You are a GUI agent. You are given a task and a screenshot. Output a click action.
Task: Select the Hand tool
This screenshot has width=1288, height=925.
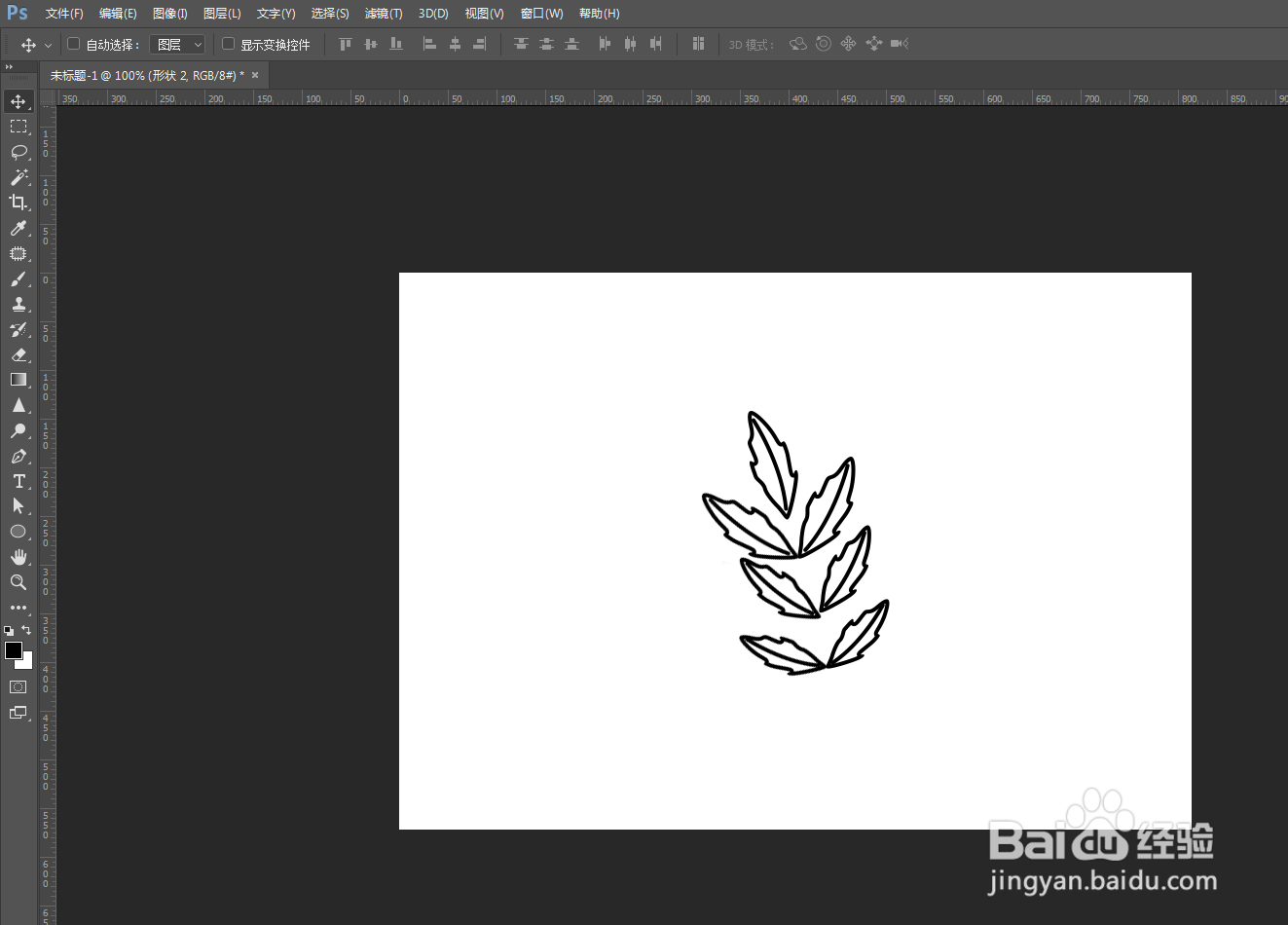18,557
